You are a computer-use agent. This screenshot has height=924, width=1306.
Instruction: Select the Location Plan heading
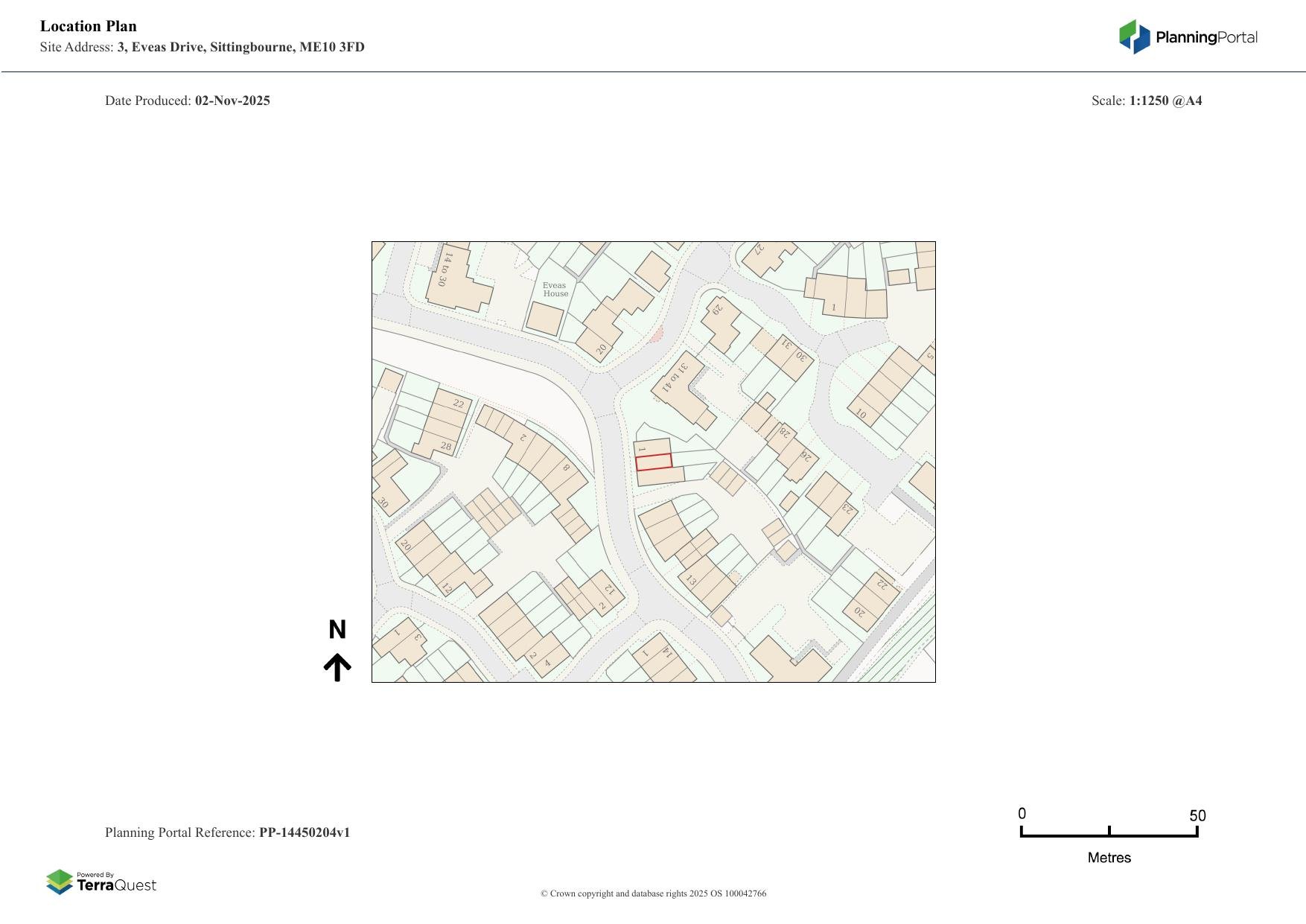[88, 25]
